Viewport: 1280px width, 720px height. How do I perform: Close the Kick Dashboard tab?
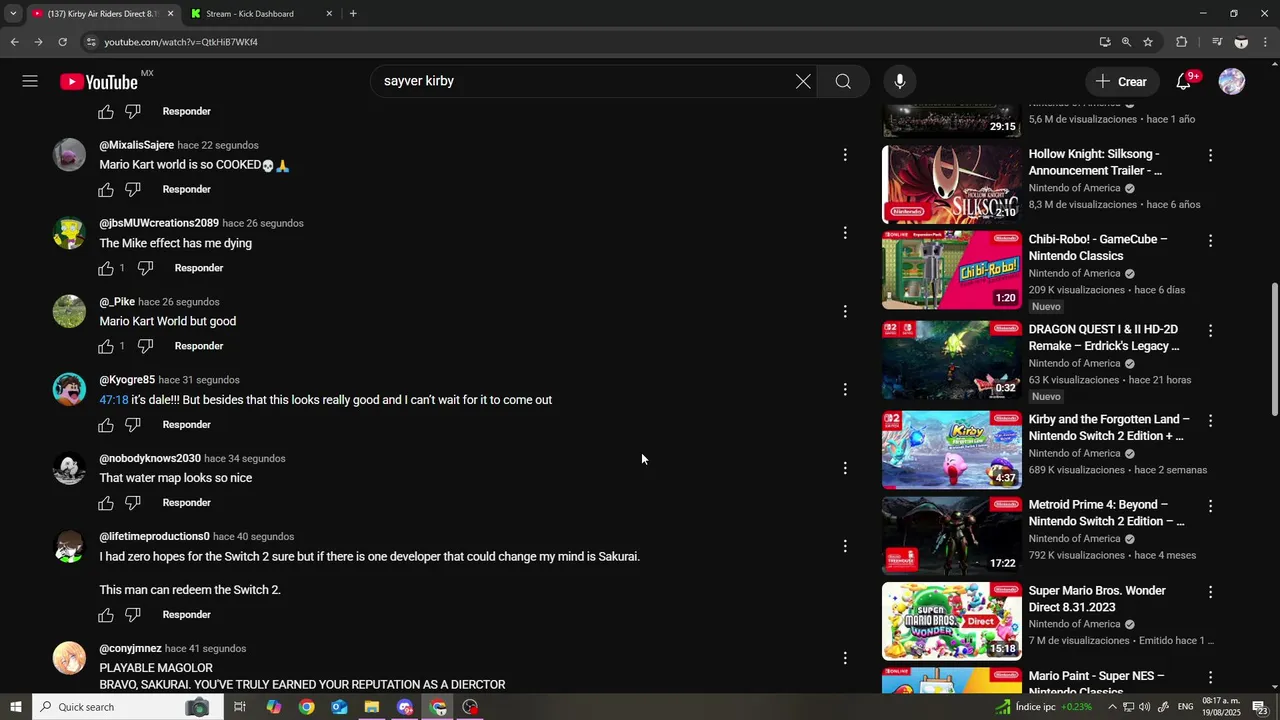pyautogui.click(x=329, y=14)
